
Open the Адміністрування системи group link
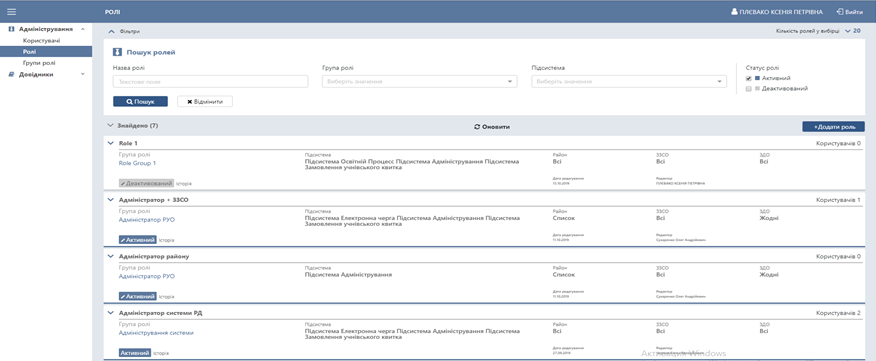coord(156,332)
